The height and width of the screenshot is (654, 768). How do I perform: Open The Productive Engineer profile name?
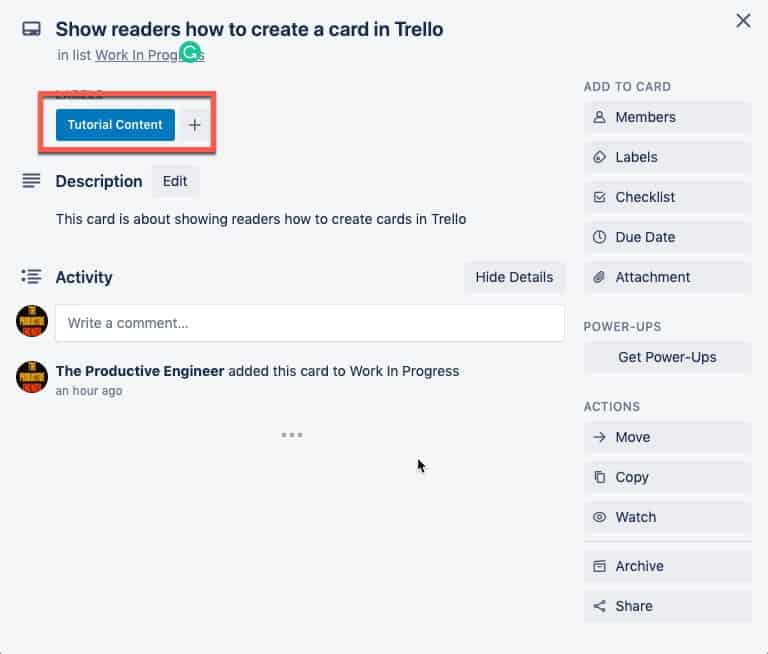140,371
